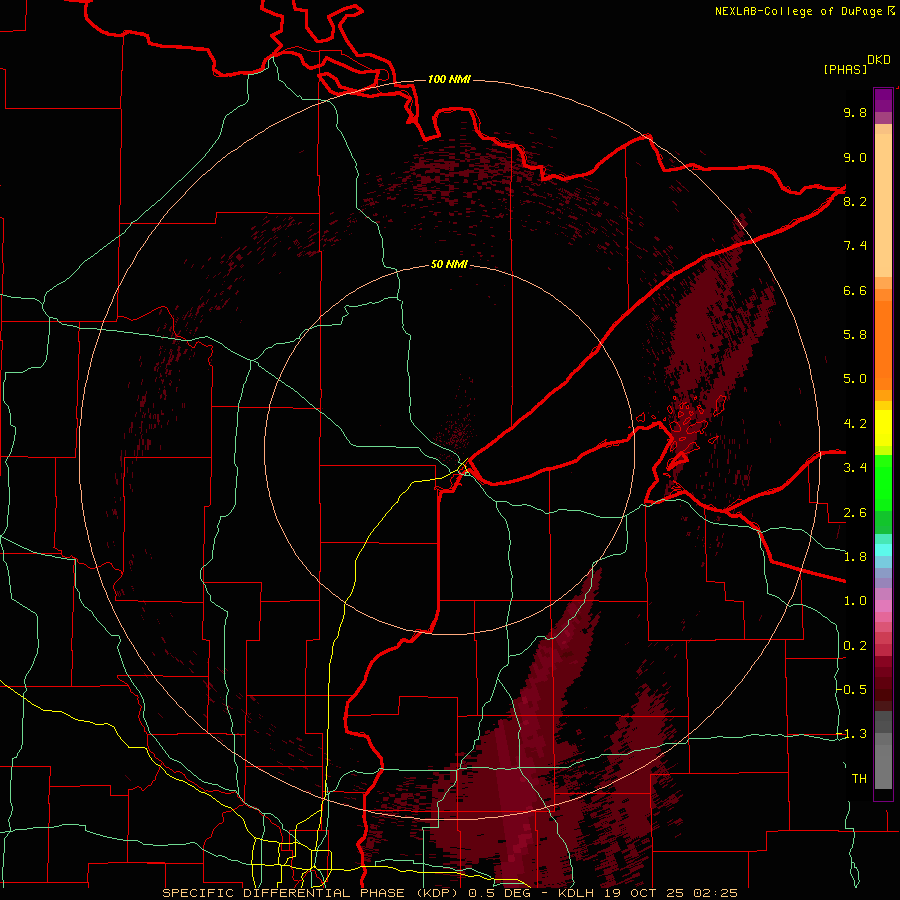The height and width of the screenshot is (900, 900).
Task: Click the NEXLAB-College of DuPage credit text
Action: pyautogui.click(x=804, y=11)
